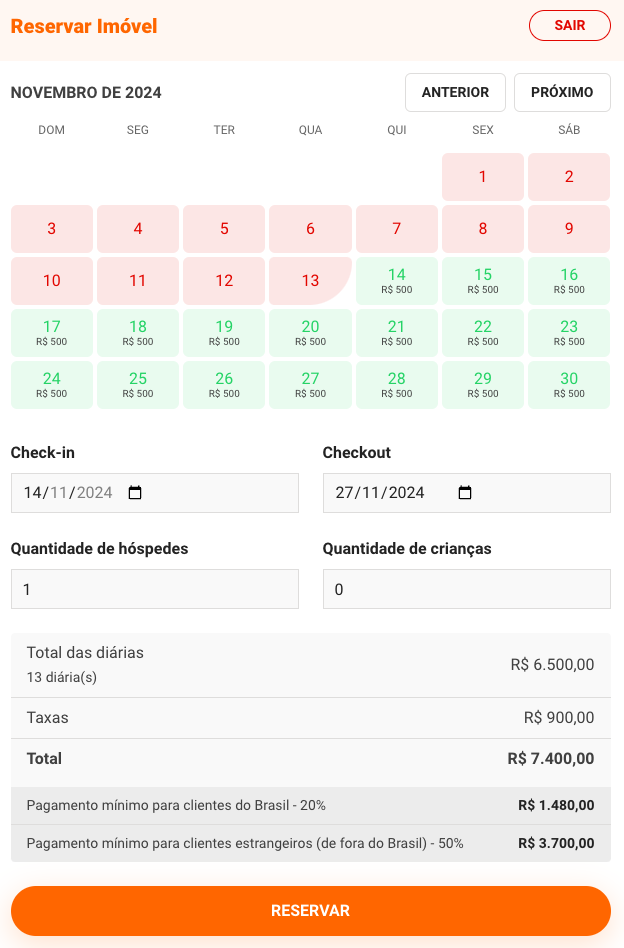Click the Check-in date input field
The height and width of the screenshot is (948, 624).
pyautogui.click(x=70, y=493)
